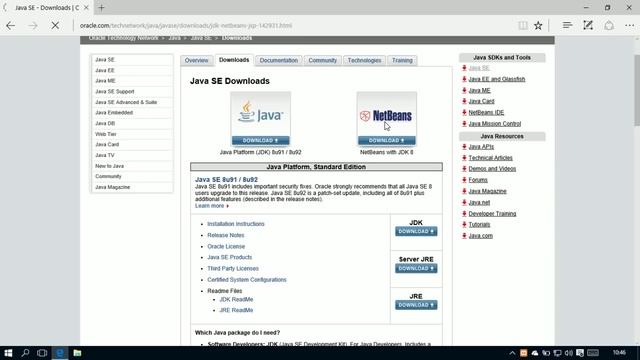Open Java SE Products link

pos(229,257)
